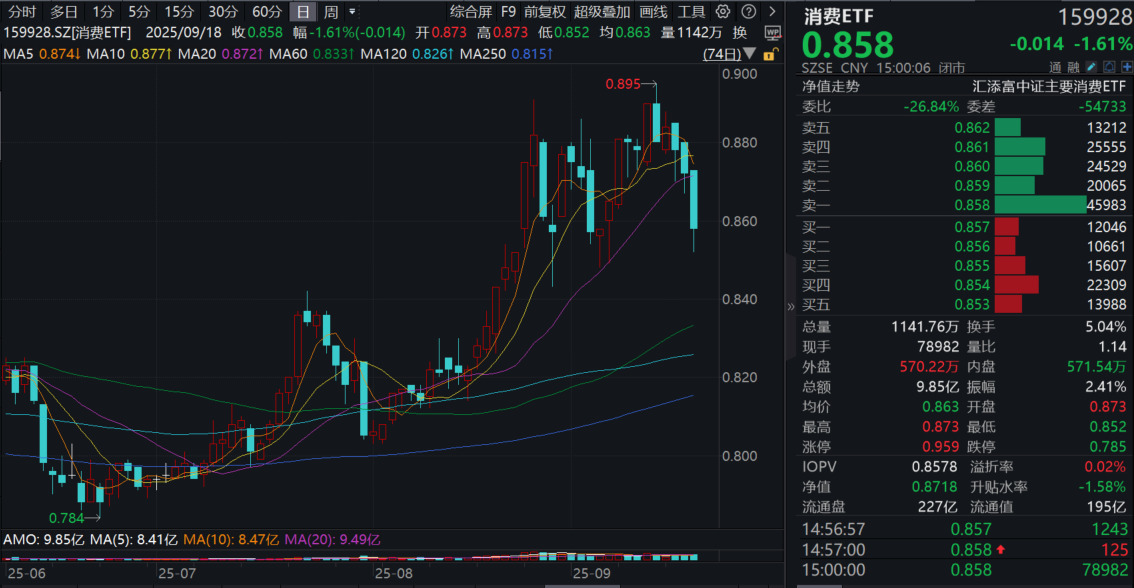Image resolution: width=1134 pixels, height=588 pixels.
Task: Open the period dropdown arrow after 周
Action: tap(352, 12)
